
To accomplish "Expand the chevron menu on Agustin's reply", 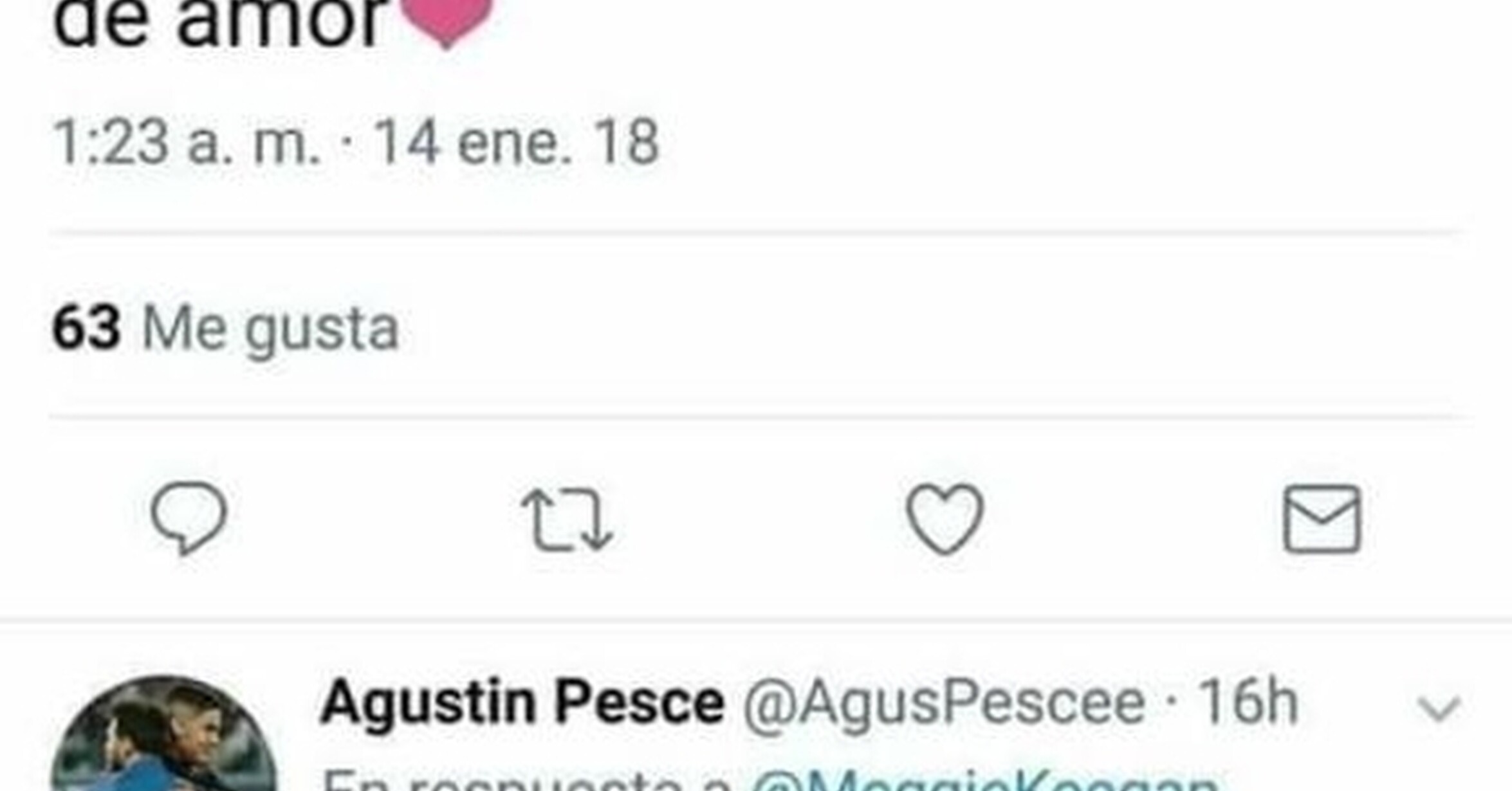I will [1439, 709].
